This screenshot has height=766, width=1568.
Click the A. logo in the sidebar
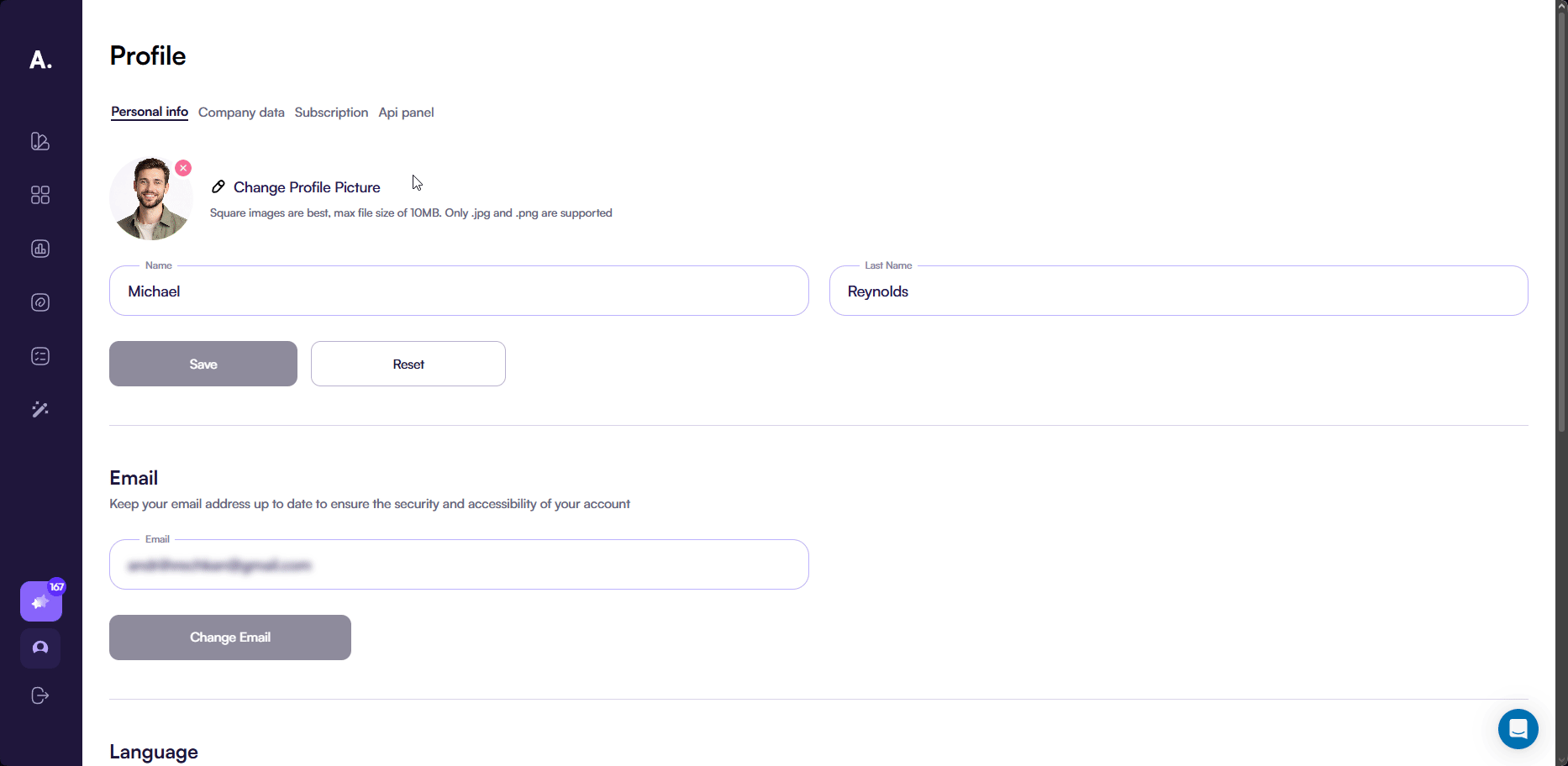click(x=40, y=60)
